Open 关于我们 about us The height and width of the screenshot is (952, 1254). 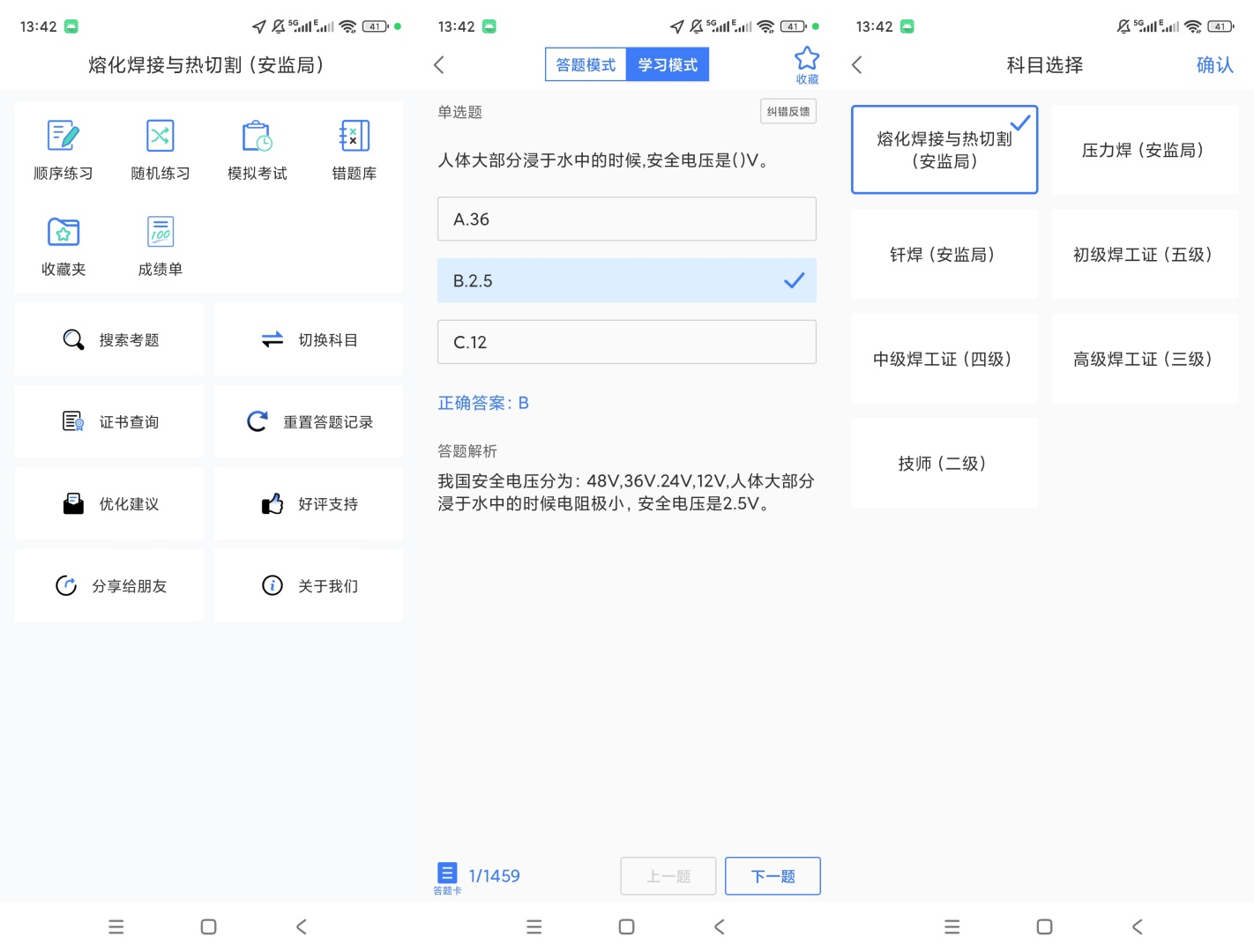click(x=309, y=586)
